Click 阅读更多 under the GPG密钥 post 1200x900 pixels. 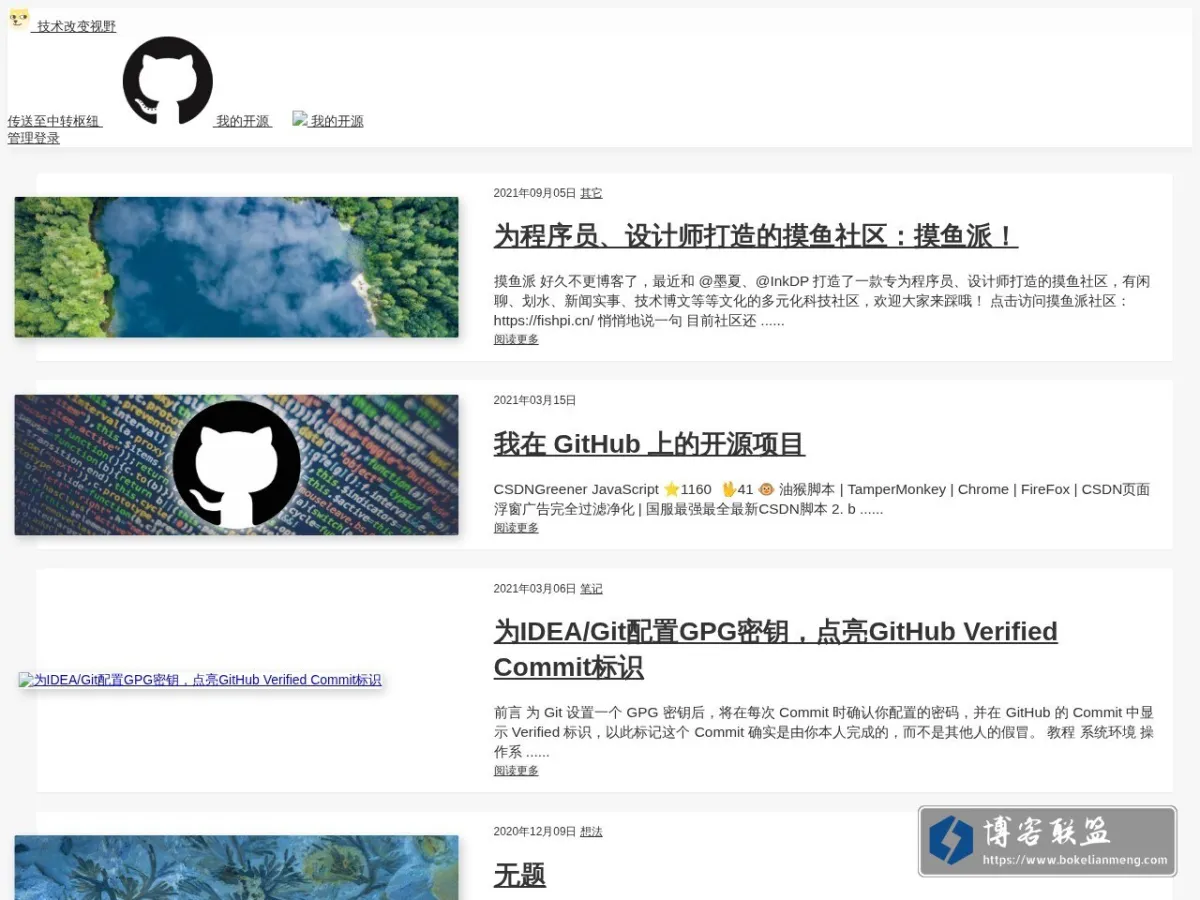tap(516, 771)
